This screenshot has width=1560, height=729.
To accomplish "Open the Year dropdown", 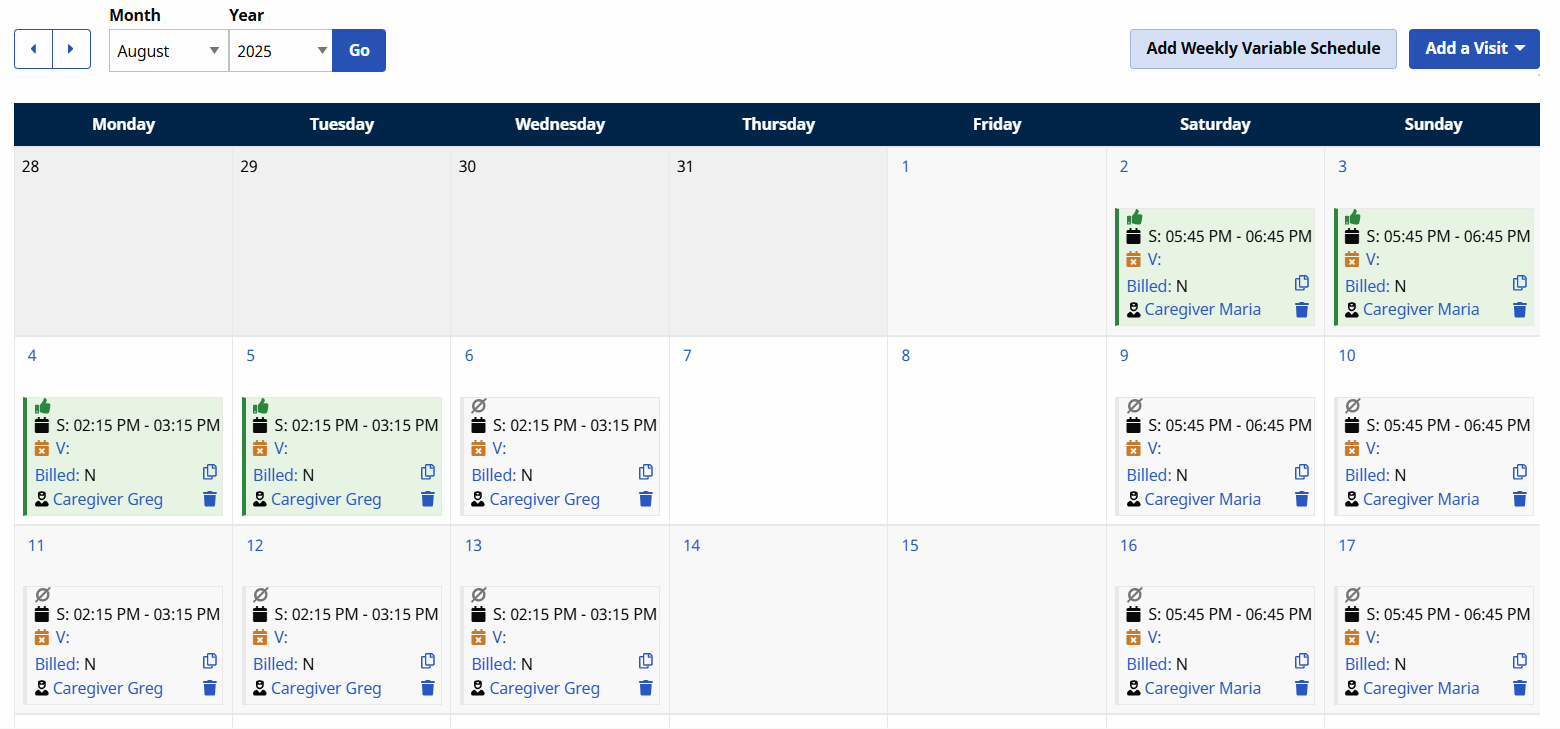I will tap(281, 51).
